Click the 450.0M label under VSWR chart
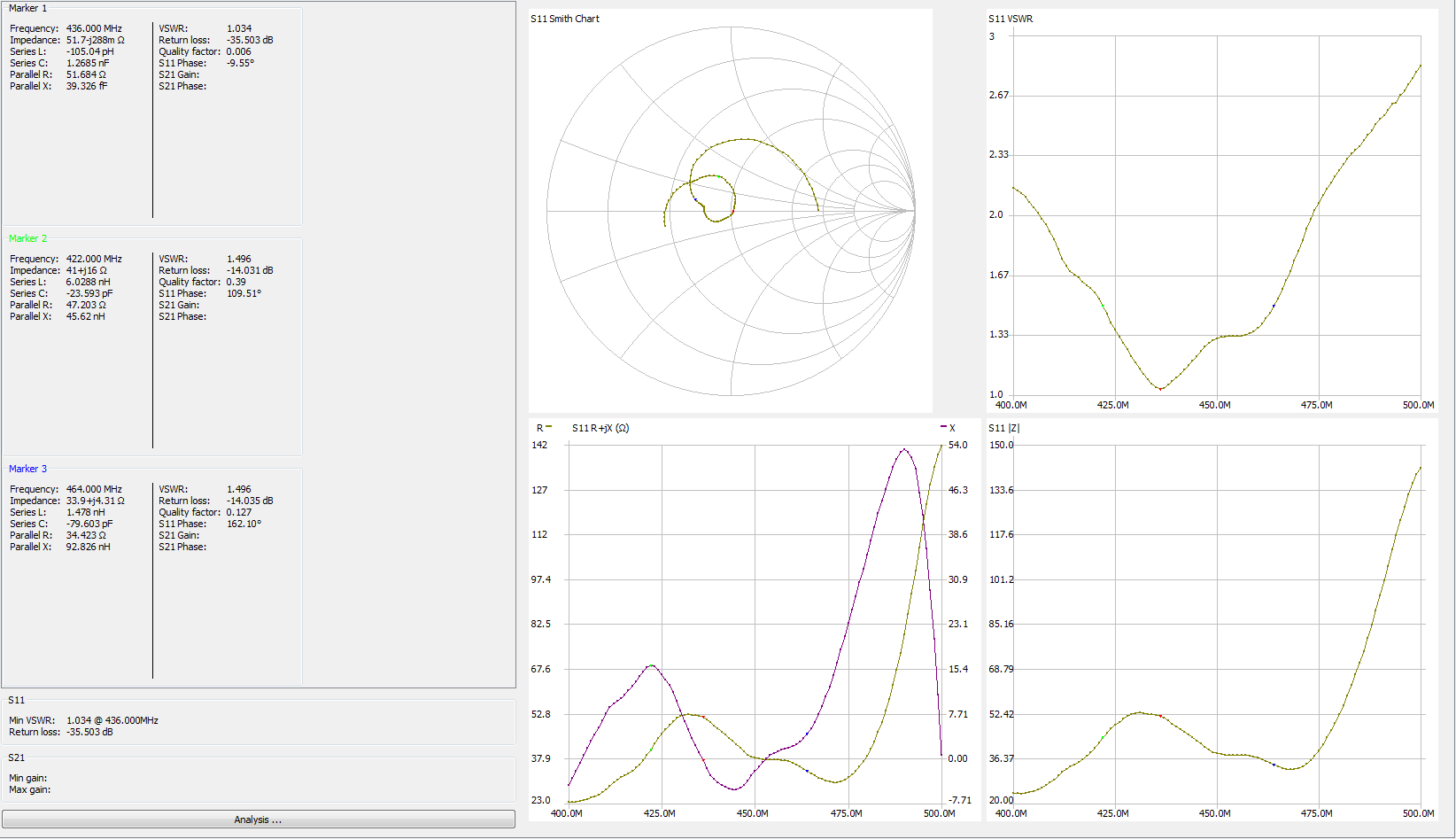The image size is (1456, 839). (x=1215, y=405)
